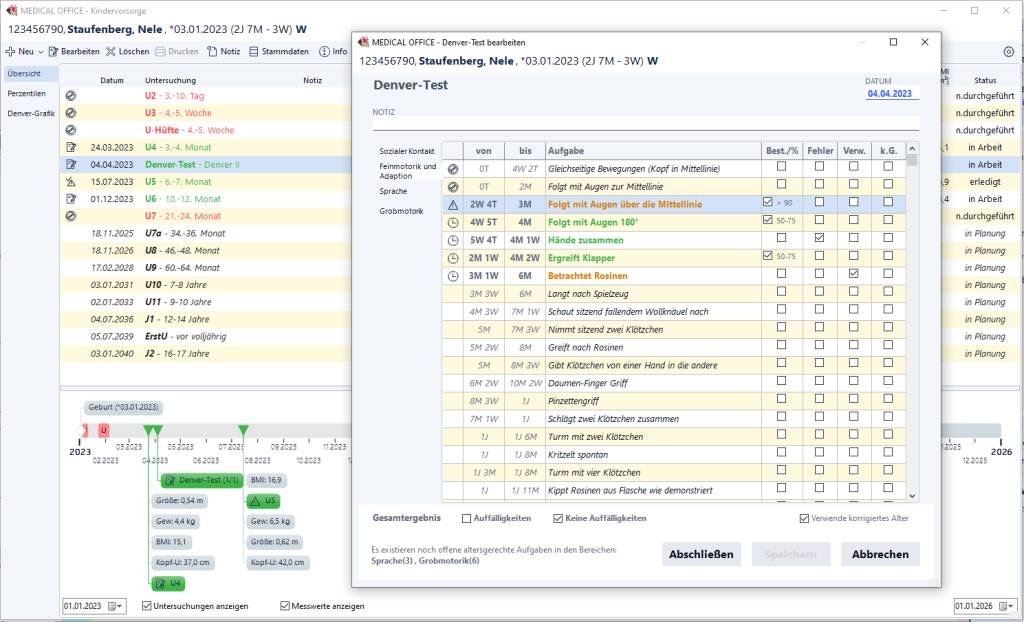Click status icon of 'Folgt mit Augen zur Mittellinie' row
Screen dimensions: 1024x622
pyautogui.click(x=453, y=186)
